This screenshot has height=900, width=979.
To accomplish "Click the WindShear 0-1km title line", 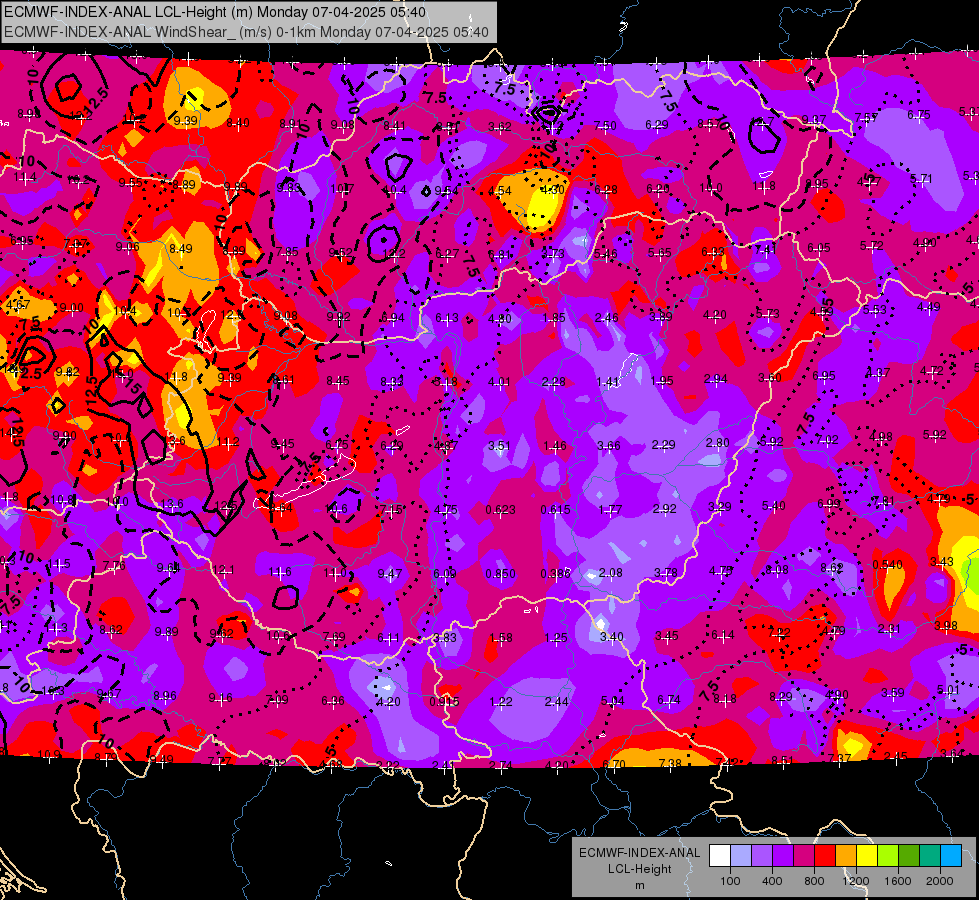I will (246, 32).
